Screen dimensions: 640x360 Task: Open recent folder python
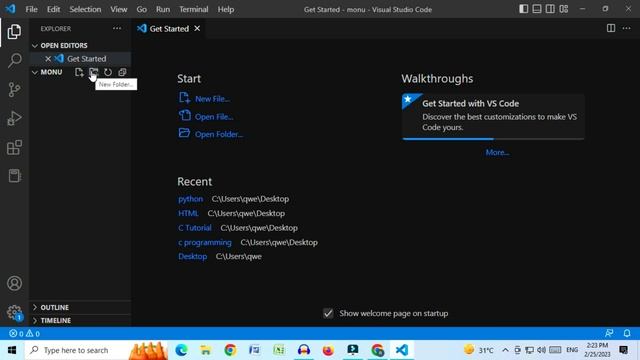190,199
